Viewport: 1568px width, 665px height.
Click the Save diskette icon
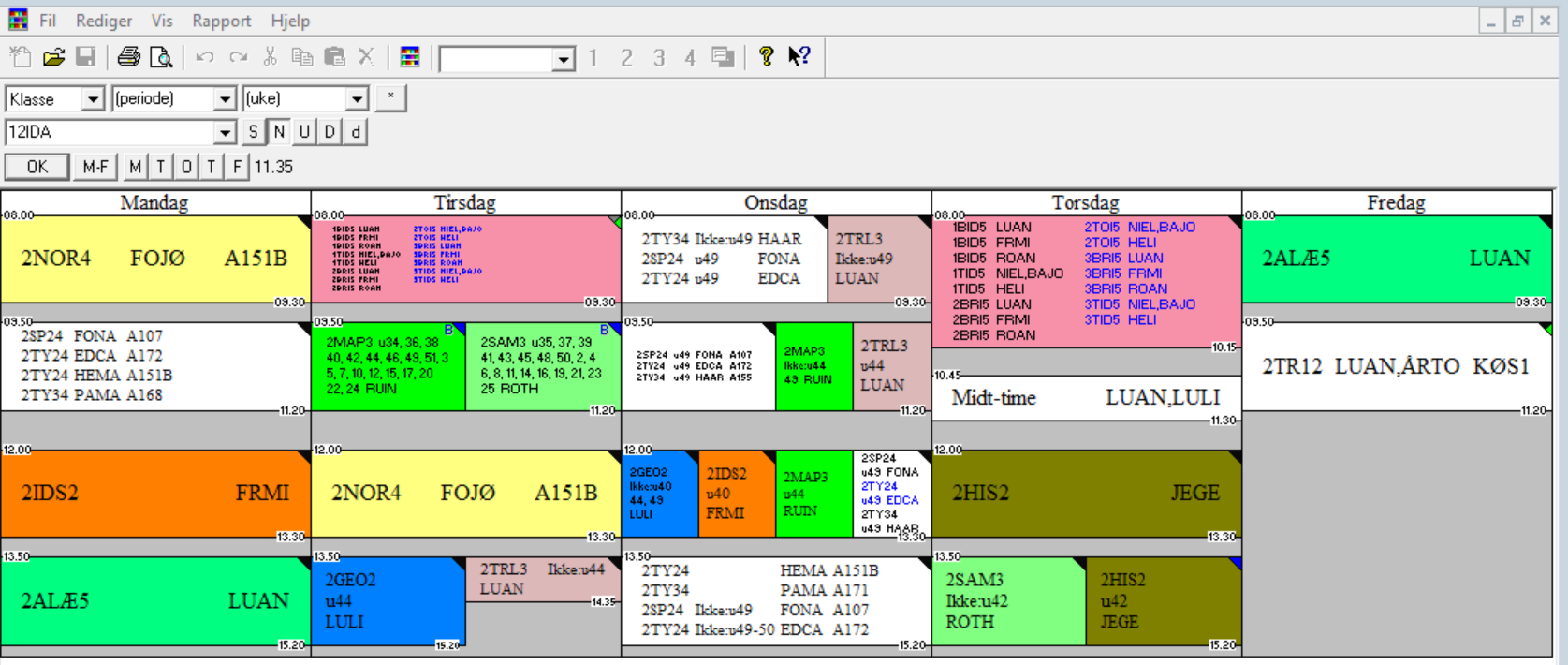pos(85,57)
